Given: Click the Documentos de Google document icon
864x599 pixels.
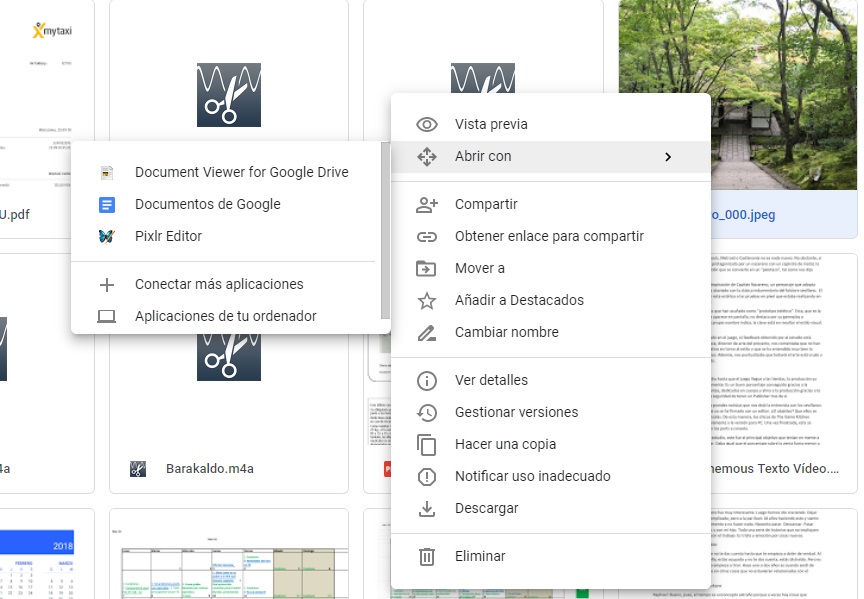Looking at the screenshot, I should (107, 204).
